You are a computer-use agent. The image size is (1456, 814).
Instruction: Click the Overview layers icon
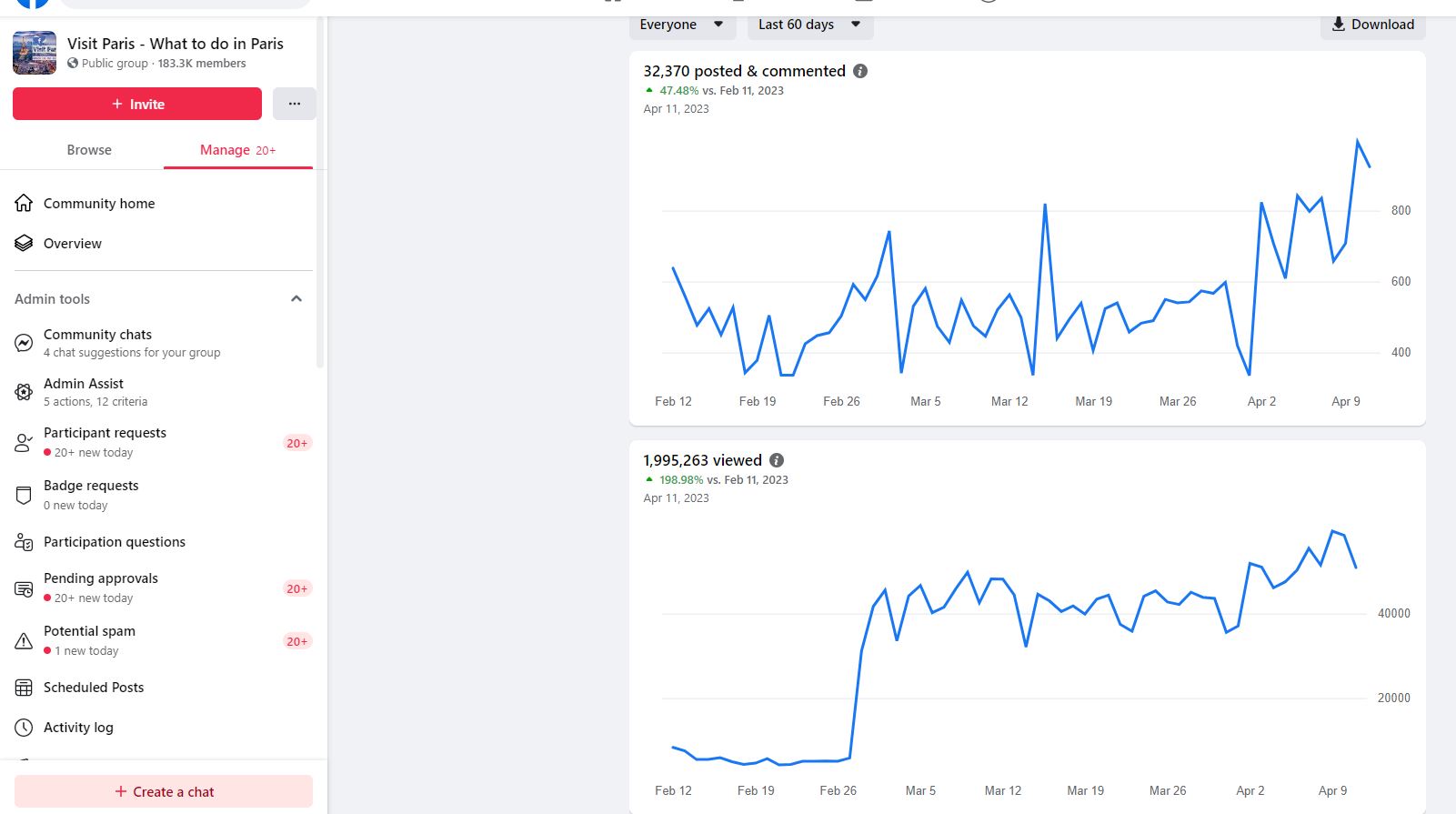point(24,243)
